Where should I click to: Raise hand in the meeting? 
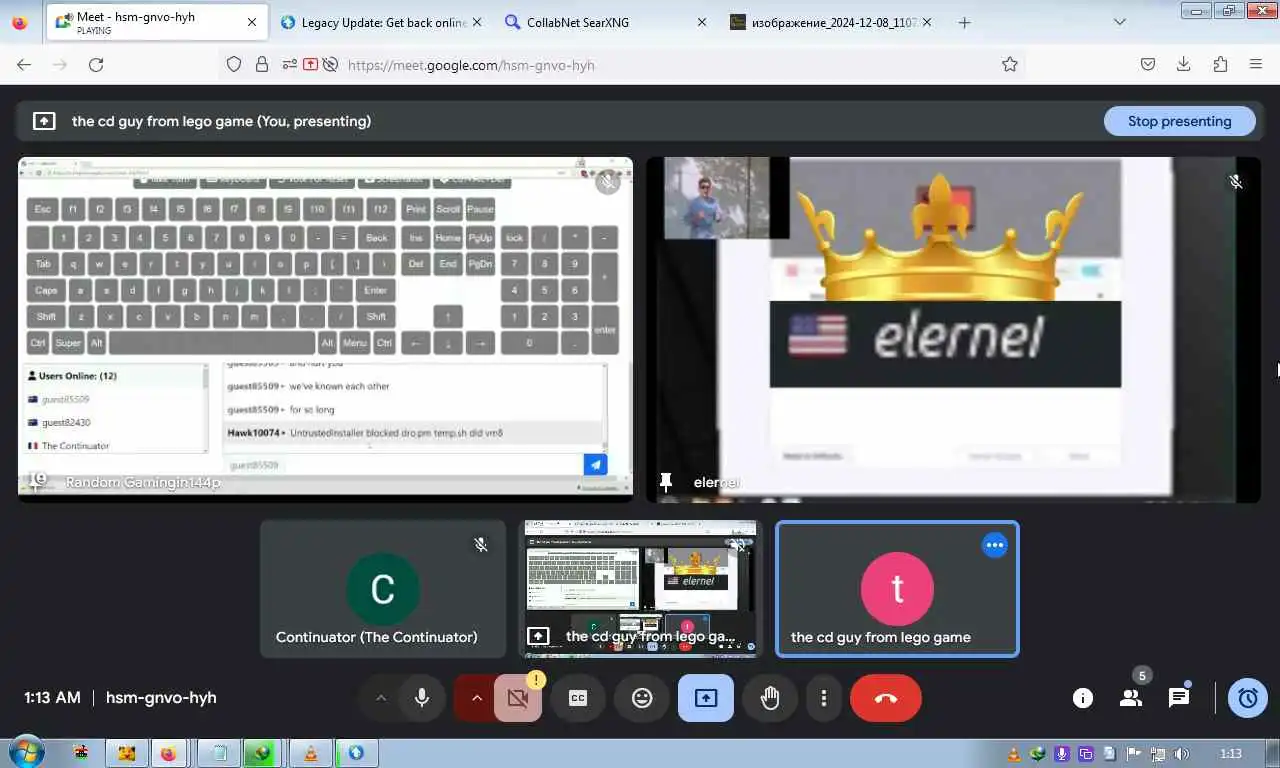(770, 698)
